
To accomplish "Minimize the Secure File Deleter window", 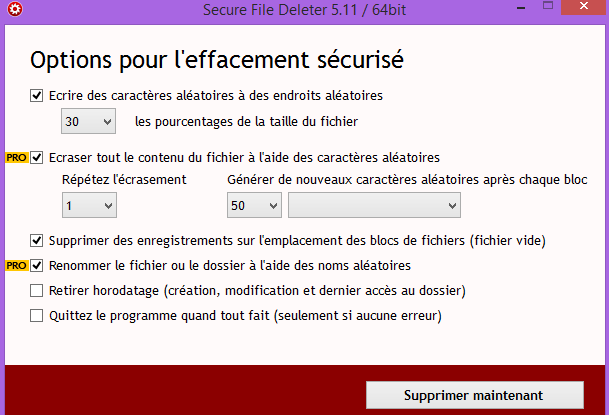I will pyautogui.click(x=521, y=8).
